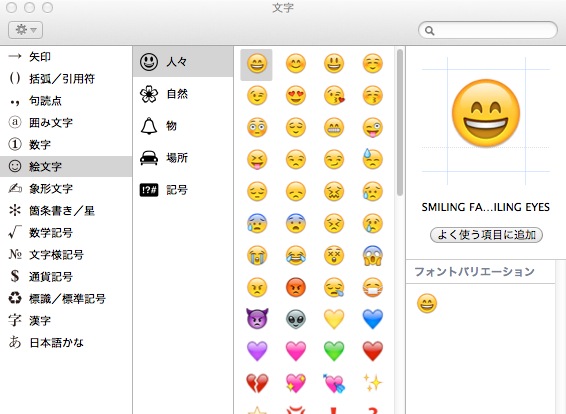Select the 数学記号 math symbols category
Screen dimensions: 566x414
66,232
